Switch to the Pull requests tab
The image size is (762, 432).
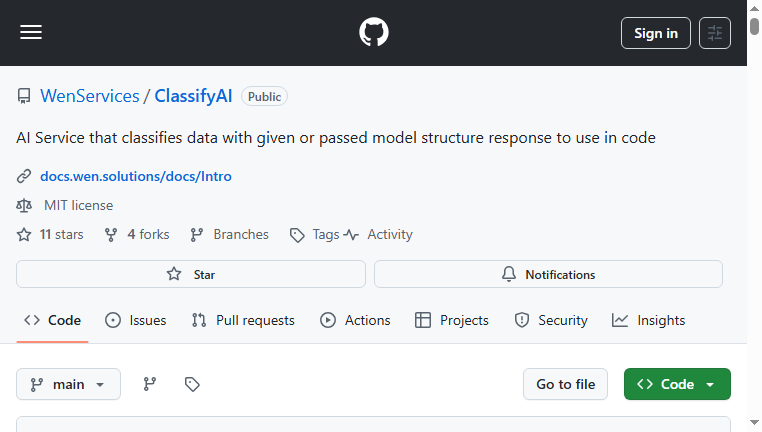point(243,320)
